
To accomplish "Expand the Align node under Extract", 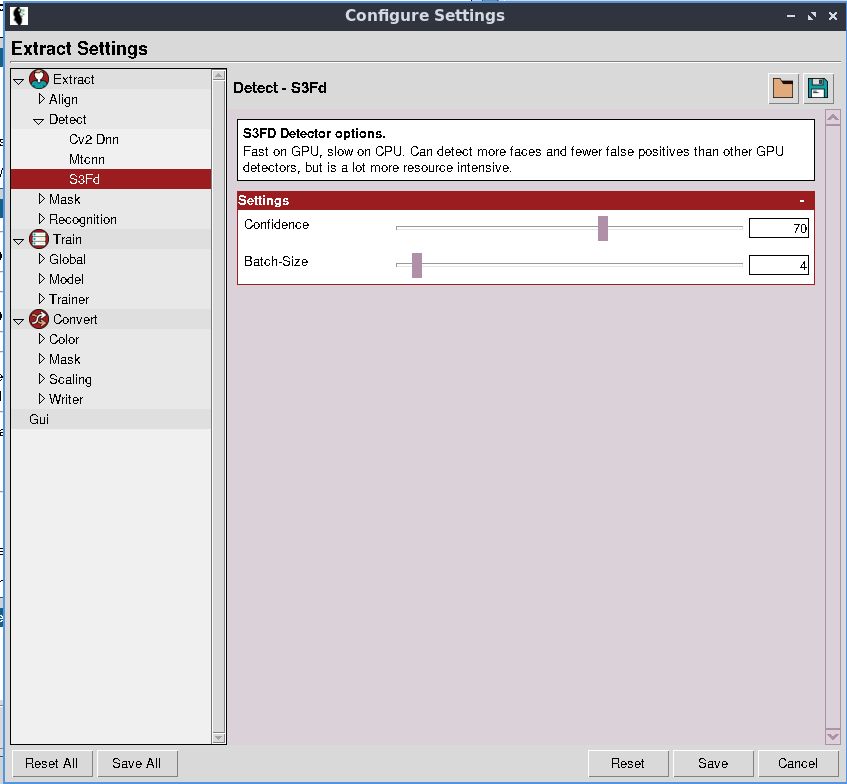I will coord(42,99).
